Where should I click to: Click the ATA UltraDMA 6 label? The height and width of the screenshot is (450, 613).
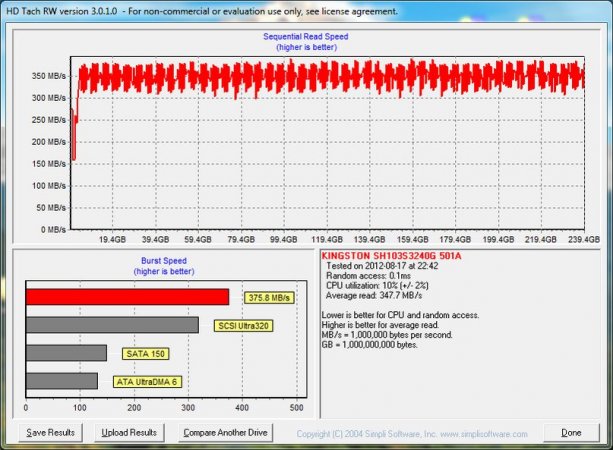click(x=147, y=382)
